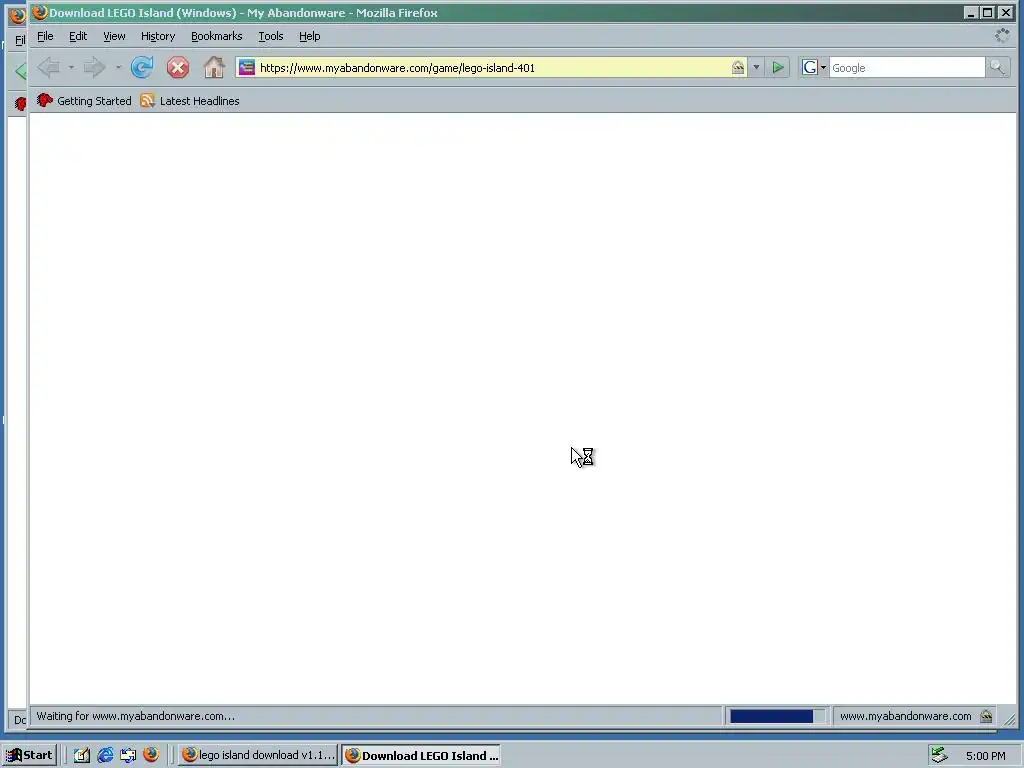Screen dimensions: 1024x768
Task: Click the Start button
Action: (x=30, y=755)
